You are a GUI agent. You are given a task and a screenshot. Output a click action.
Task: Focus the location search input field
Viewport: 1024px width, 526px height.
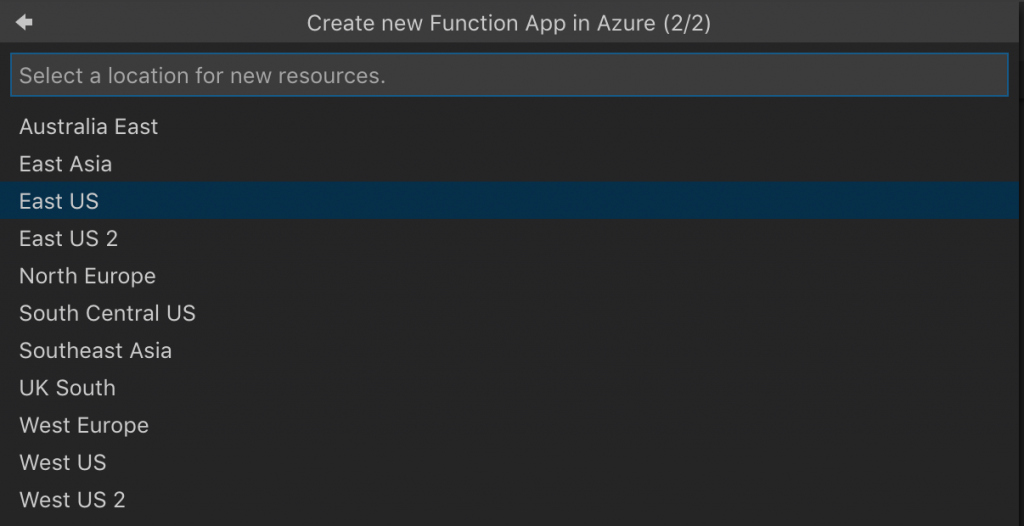[x=509, y=75]
